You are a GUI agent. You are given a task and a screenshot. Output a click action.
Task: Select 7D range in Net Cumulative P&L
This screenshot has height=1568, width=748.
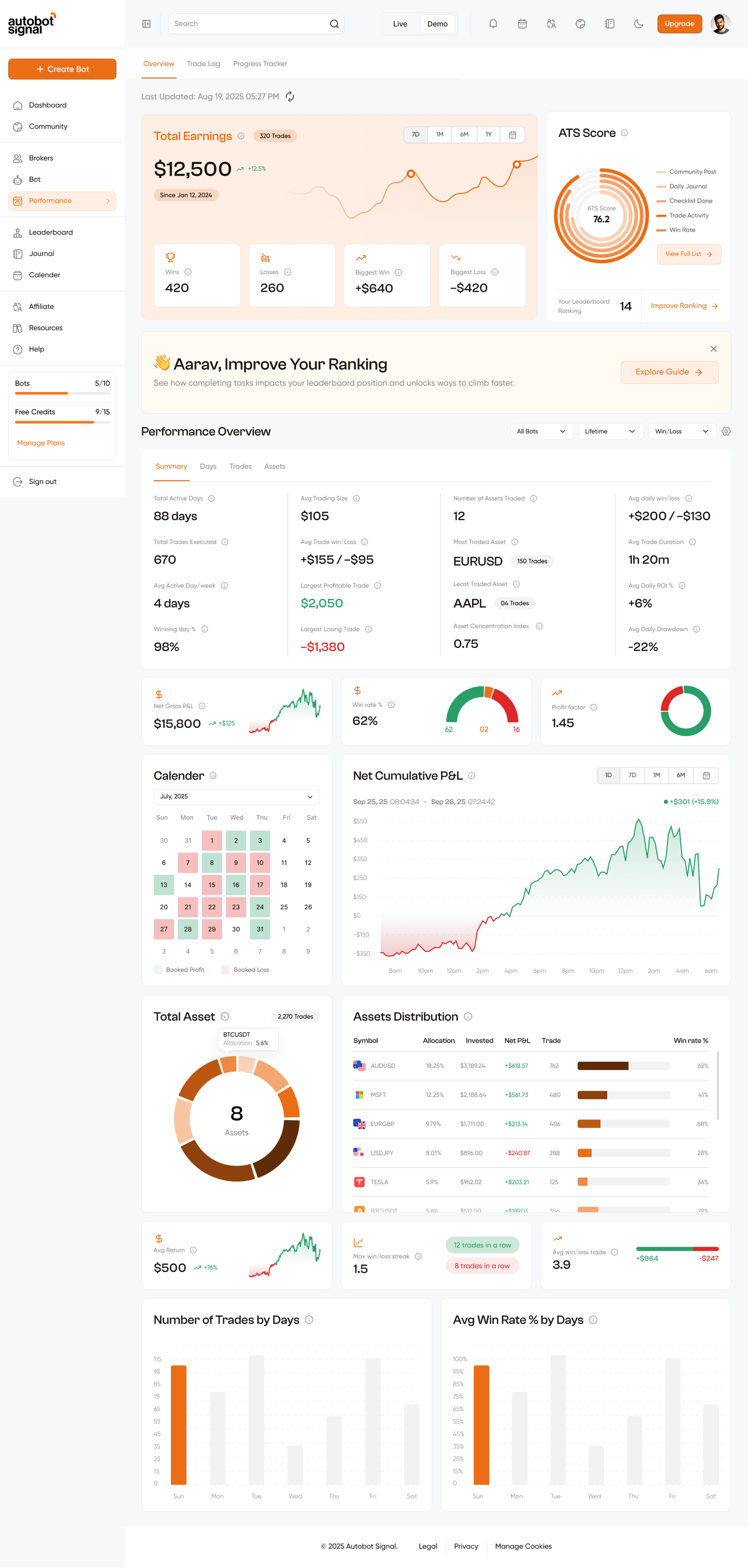coord(632,775)
